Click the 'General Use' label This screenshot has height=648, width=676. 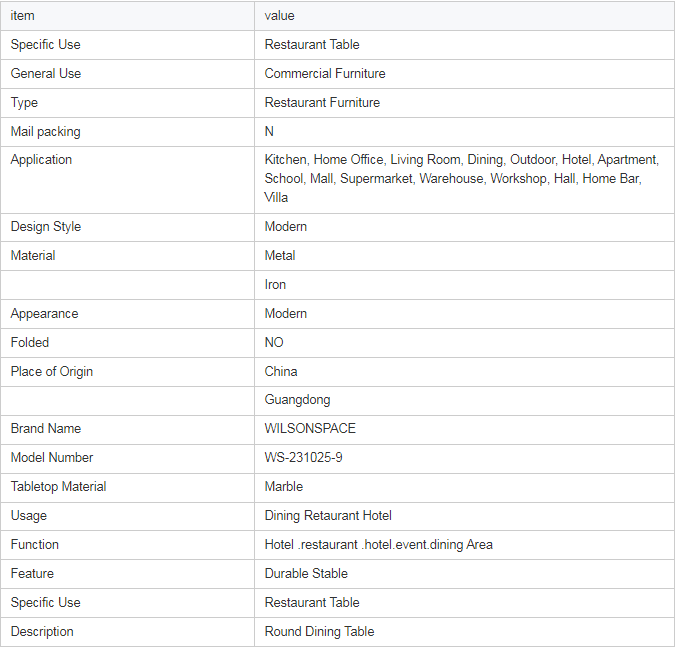(46, 74)
